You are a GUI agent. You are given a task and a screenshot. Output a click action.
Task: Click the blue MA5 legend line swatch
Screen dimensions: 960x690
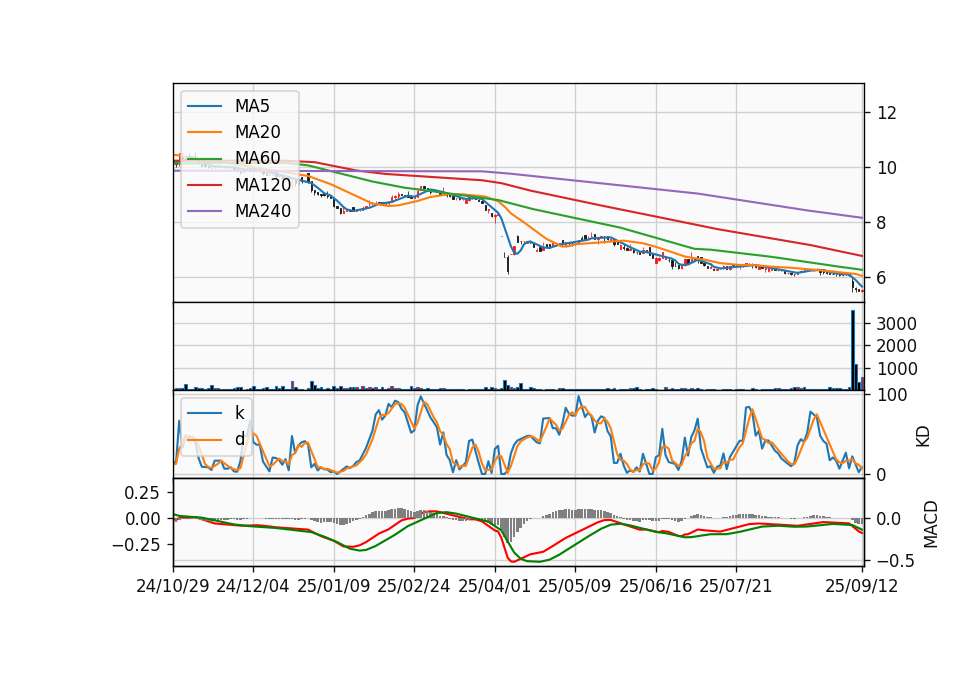[x=204, y=106]
